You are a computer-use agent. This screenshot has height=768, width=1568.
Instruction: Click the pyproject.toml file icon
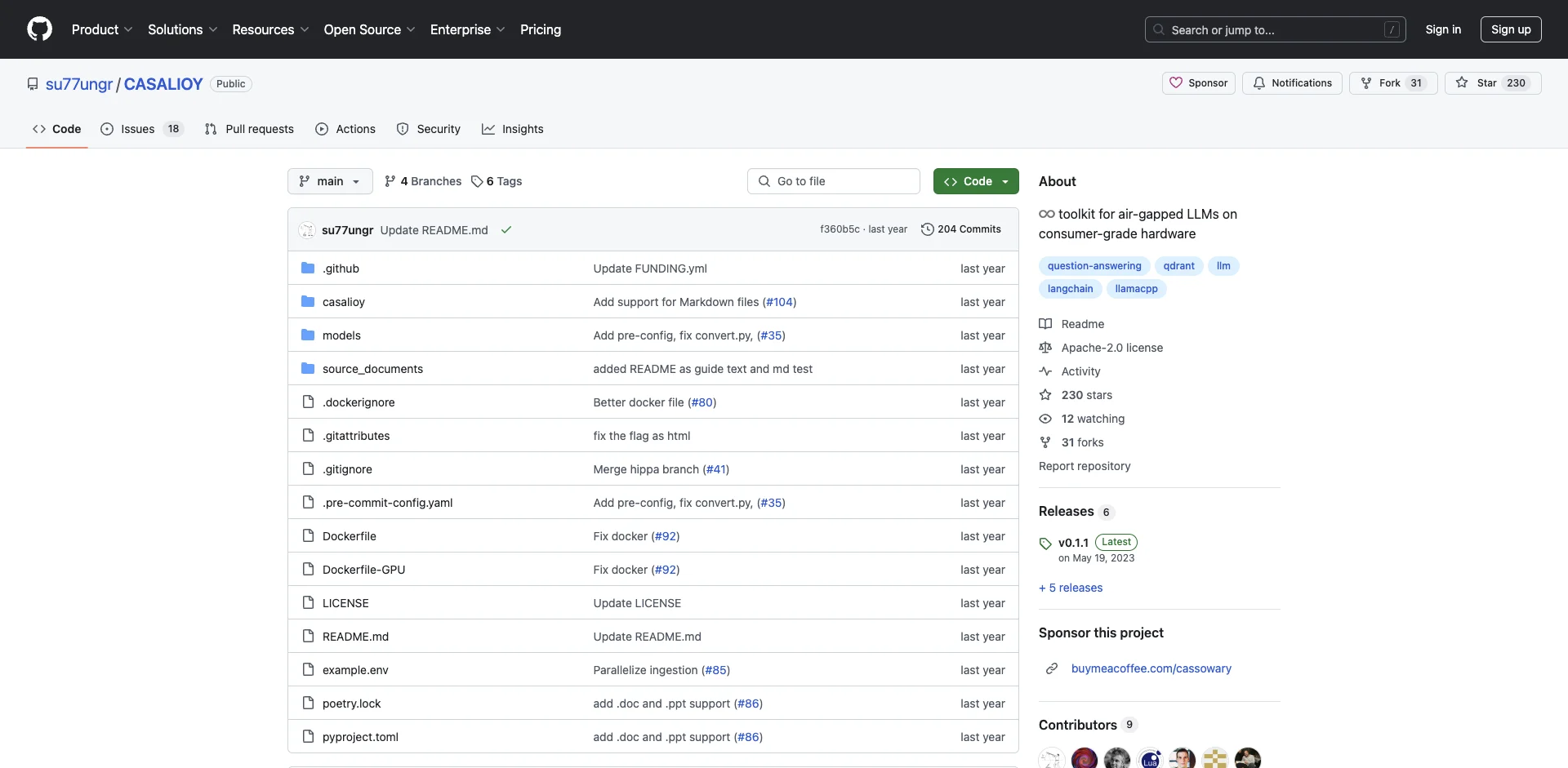308,737
